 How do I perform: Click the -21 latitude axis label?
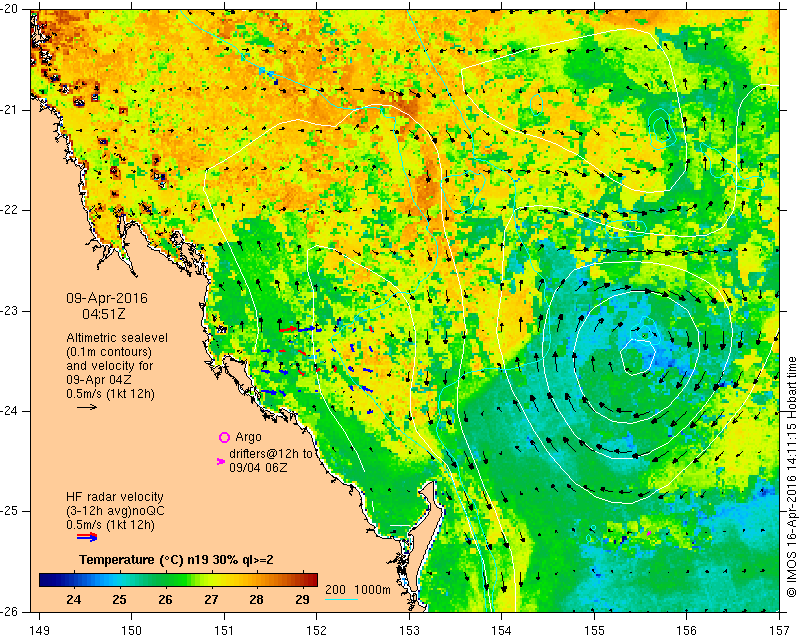(11, 110)
